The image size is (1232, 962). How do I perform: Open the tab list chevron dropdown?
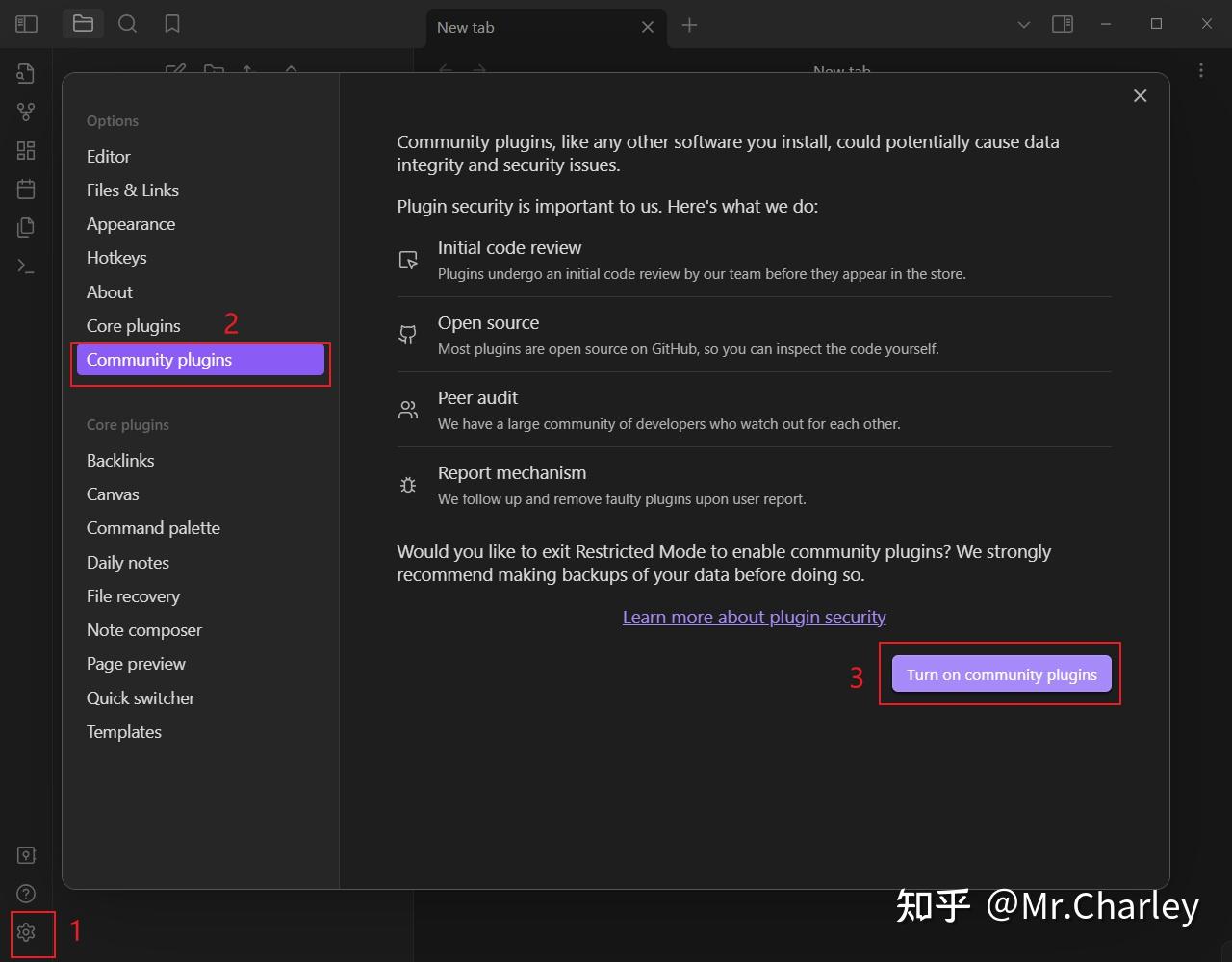1023,23
